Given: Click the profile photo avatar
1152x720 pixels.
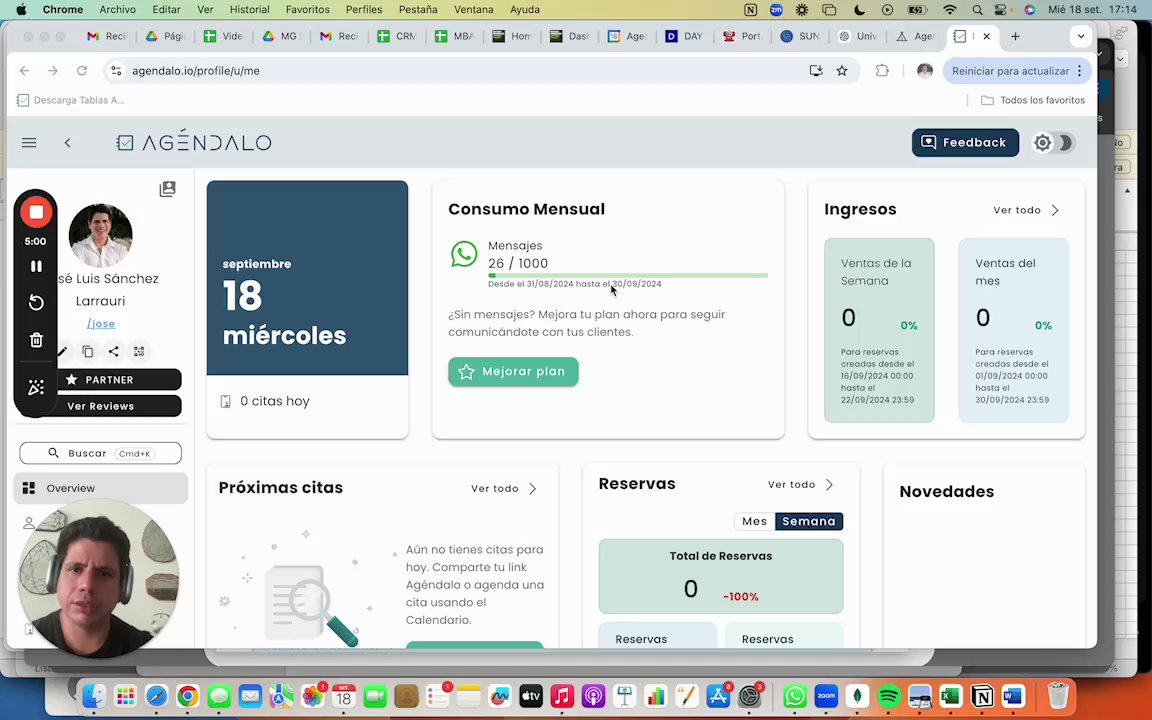Looking at the screenshot, I should [101, 235].
